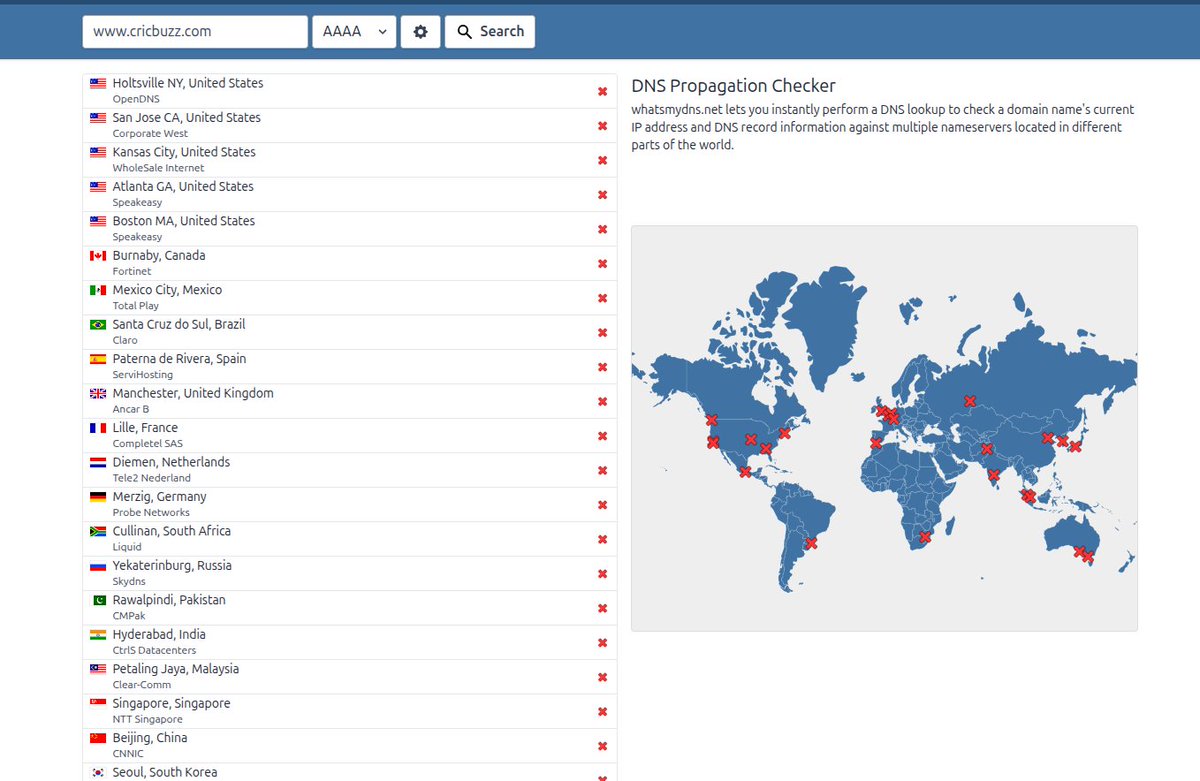1200x781 pixels.
Task: Click the Germany flag beside Merzig
Action: [98, 497]
